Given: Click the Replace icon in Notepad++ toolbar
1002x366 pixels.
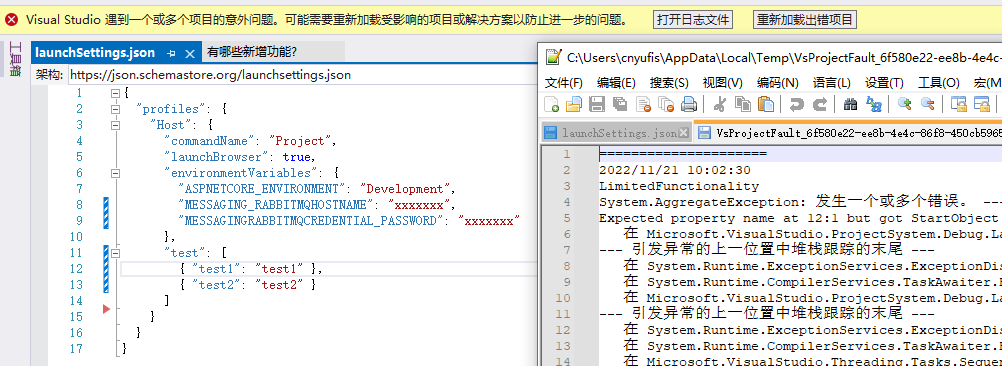Looking at the screenshot, I should pos(873,103).
